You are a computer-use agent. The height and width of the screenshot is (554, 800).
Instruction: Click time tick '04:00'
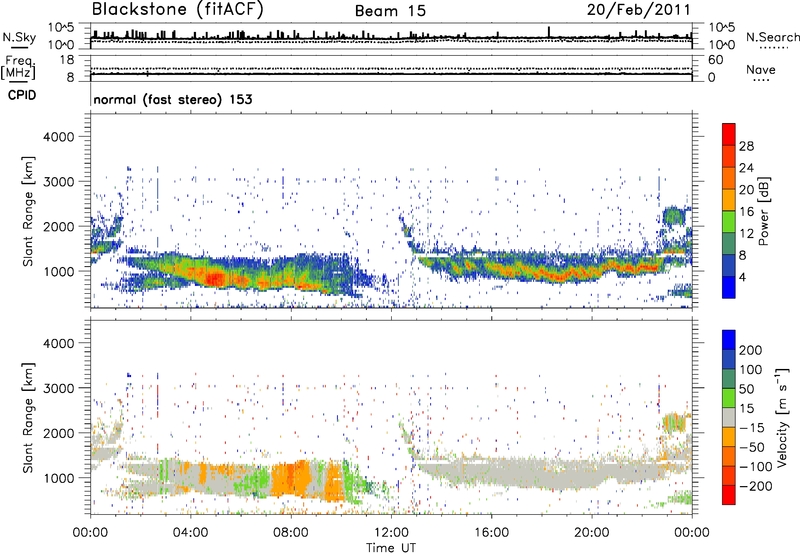190,533
